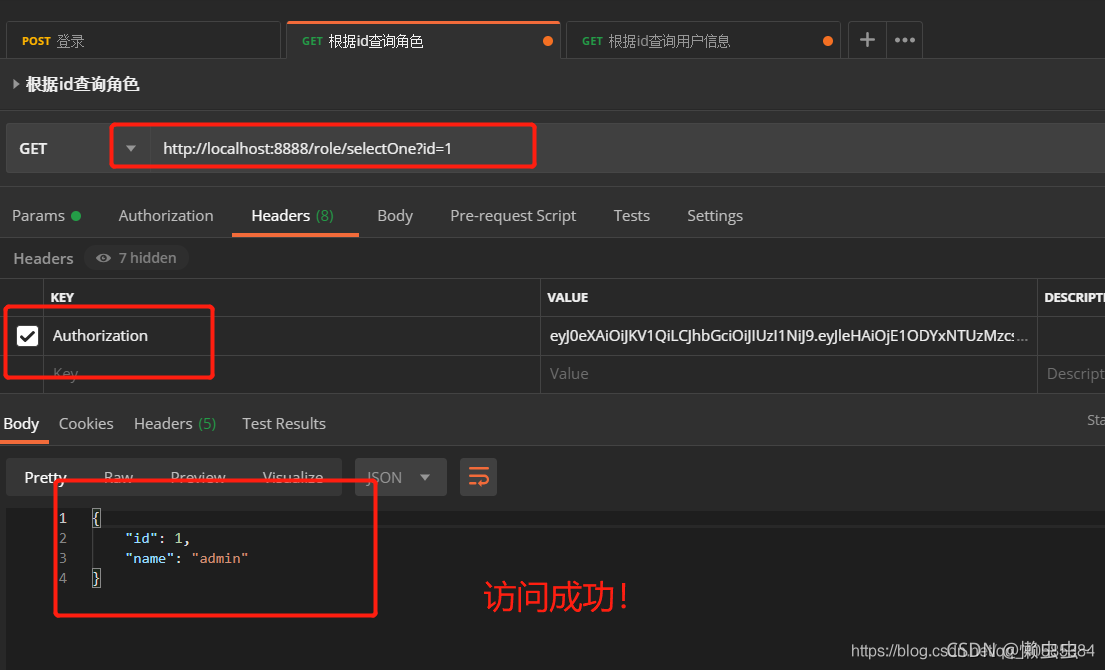The height and width of the screenshot is (670, 1105).
Task: Click the request URL field
Action: (x=627, y=148)
